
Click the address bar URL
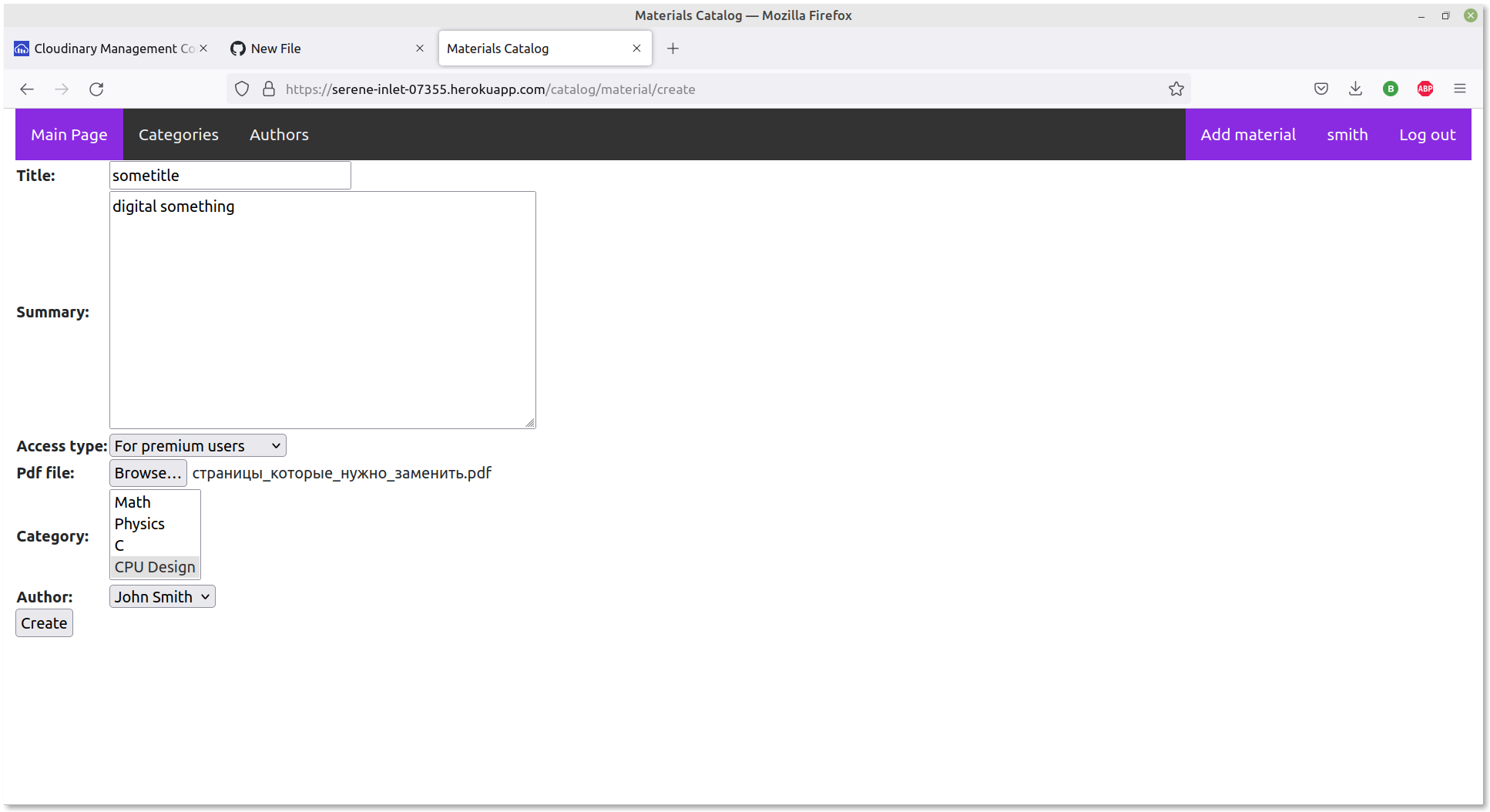pos(490,89)
